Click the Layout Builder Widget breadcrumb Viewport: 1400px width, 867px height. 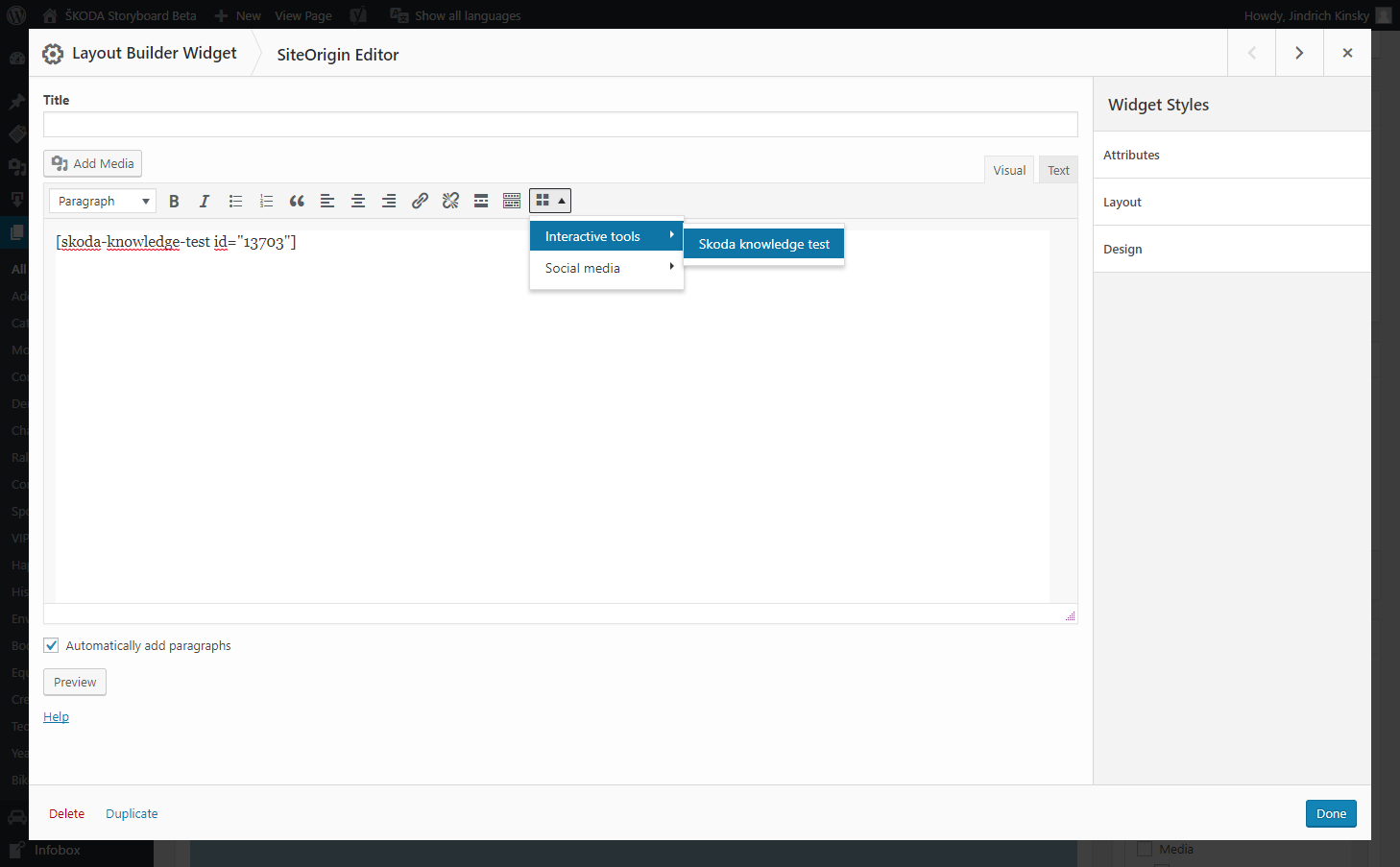(x=154, y=53)
